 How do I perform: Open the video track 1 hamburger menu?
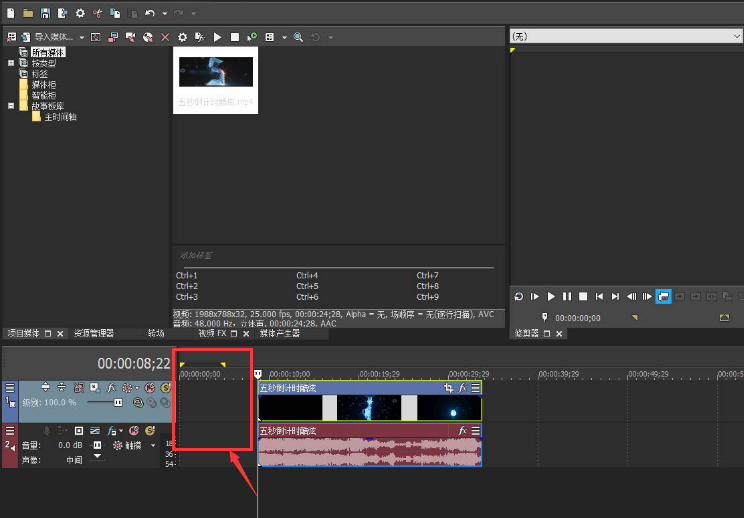click(10, 388)
